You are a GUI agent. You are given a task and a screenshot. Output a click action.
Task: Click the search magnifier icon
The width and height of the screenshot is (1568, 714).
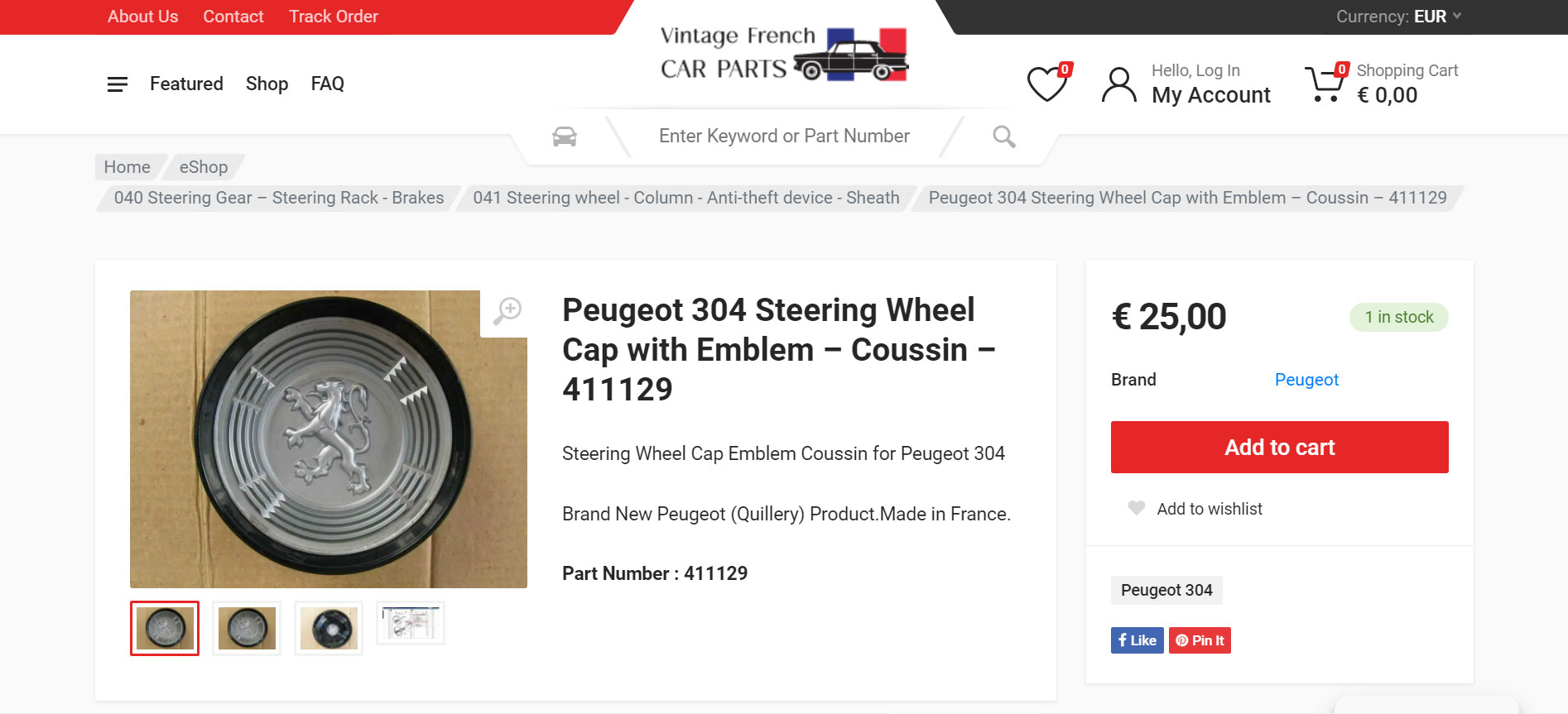coord(1003,137)
